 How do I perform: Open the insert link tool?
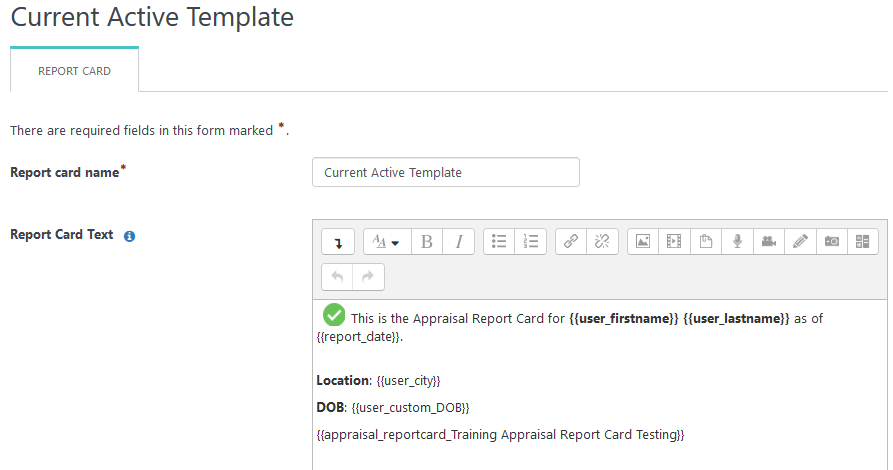(x=571, y=242)
